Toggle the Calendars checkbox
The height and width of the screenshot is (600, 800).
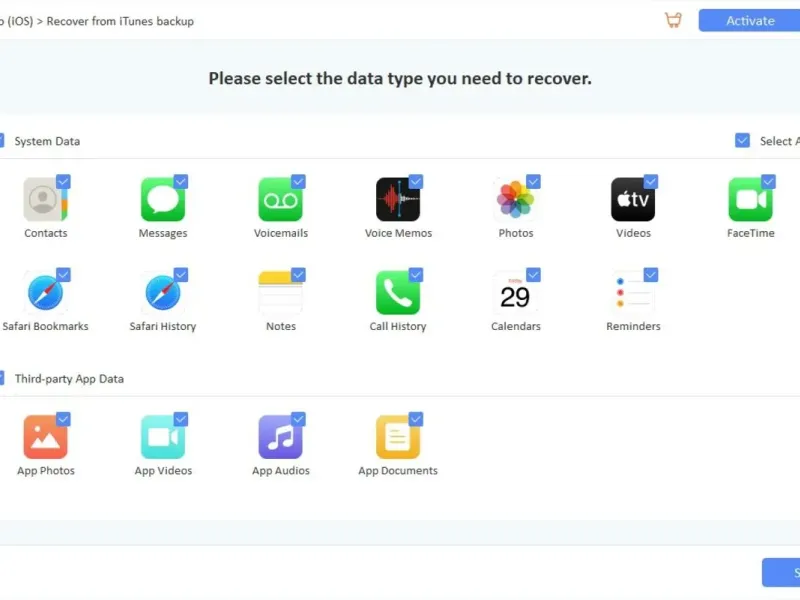point(533,275)
